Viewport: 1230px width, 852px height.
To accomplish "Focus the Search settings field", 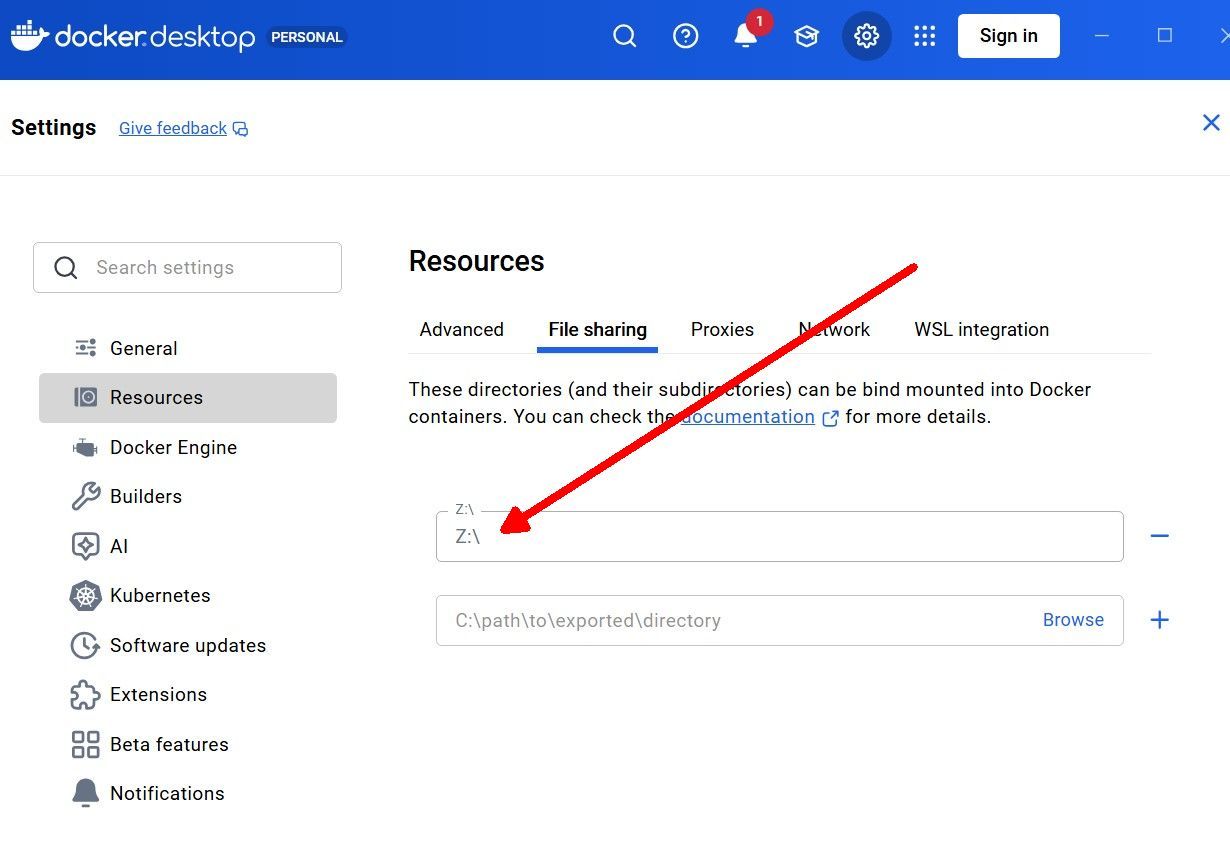I will coord(187,267).
